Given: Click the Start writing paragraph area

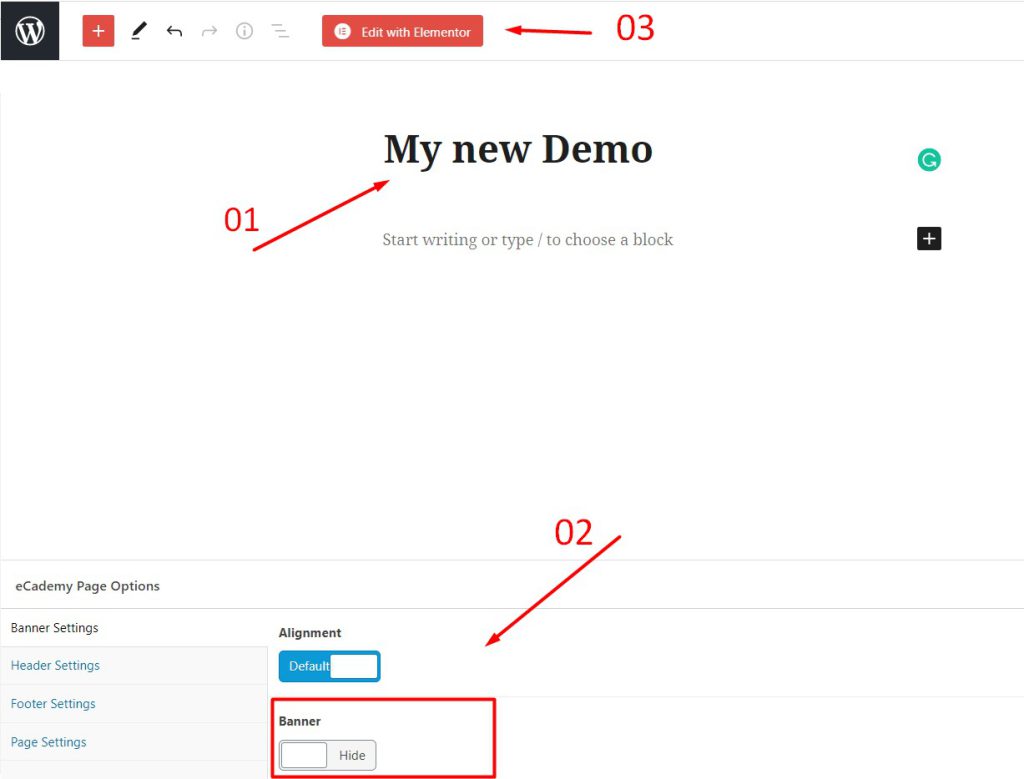Looking at the screenshot, I should 528,239.
